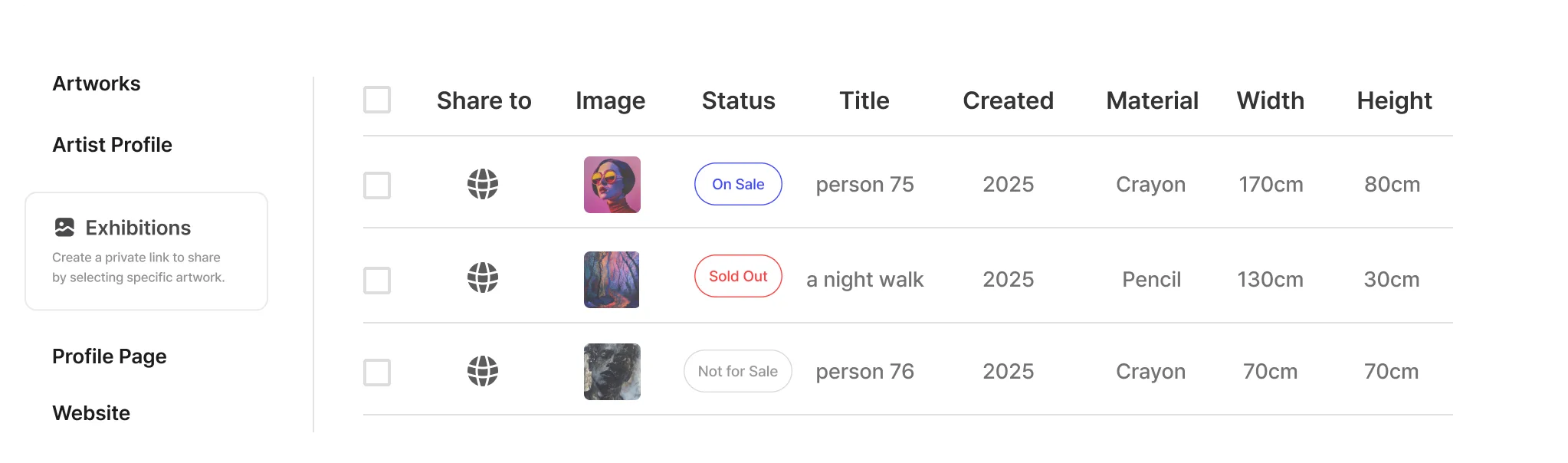Click the globe share icon for person 75
This screenshot has height=463, width=1568.
click(x=483, y=184)
